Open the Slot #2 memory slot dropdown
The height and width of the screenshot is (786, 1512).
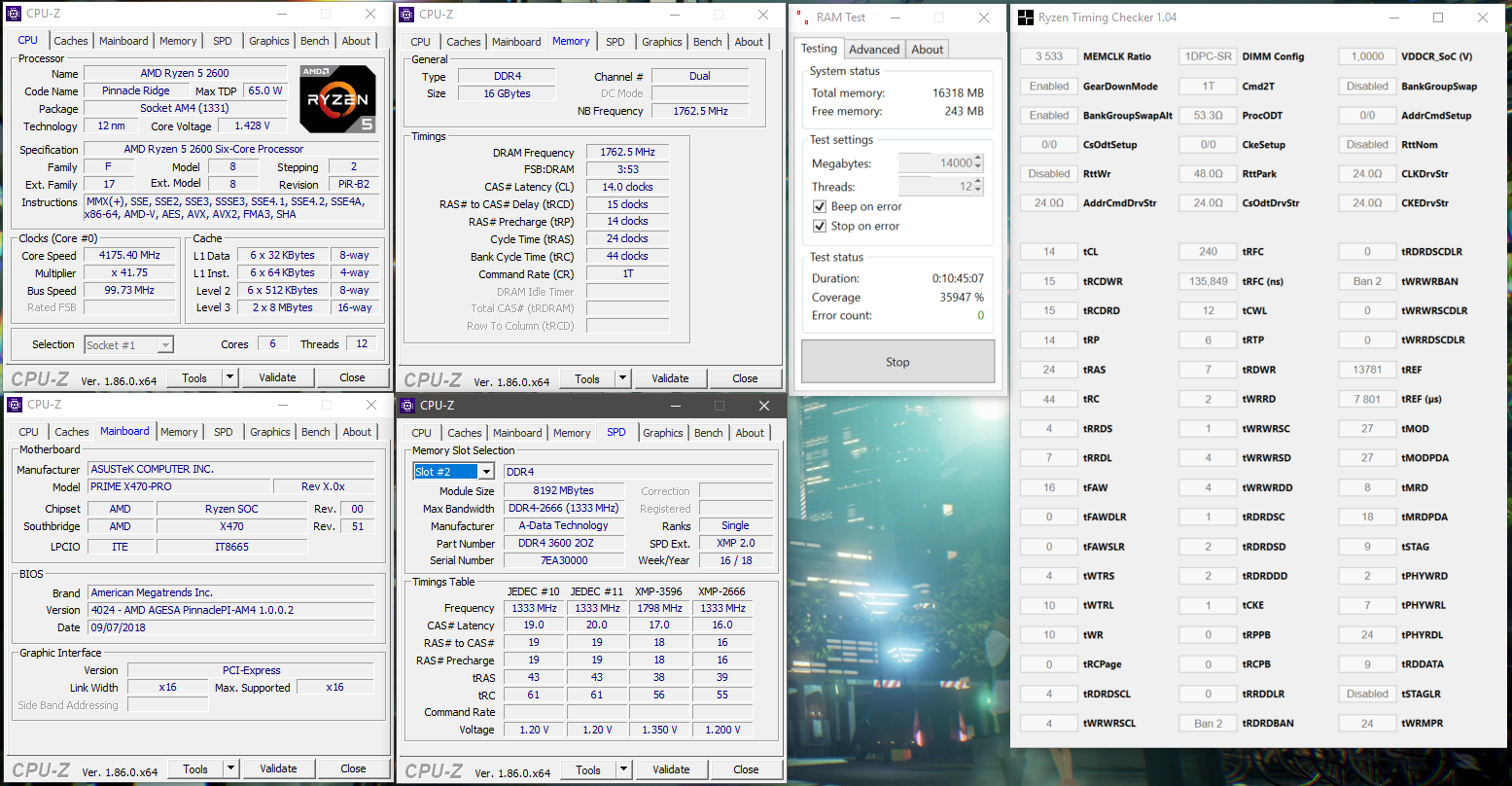click(x=486, y=472)
